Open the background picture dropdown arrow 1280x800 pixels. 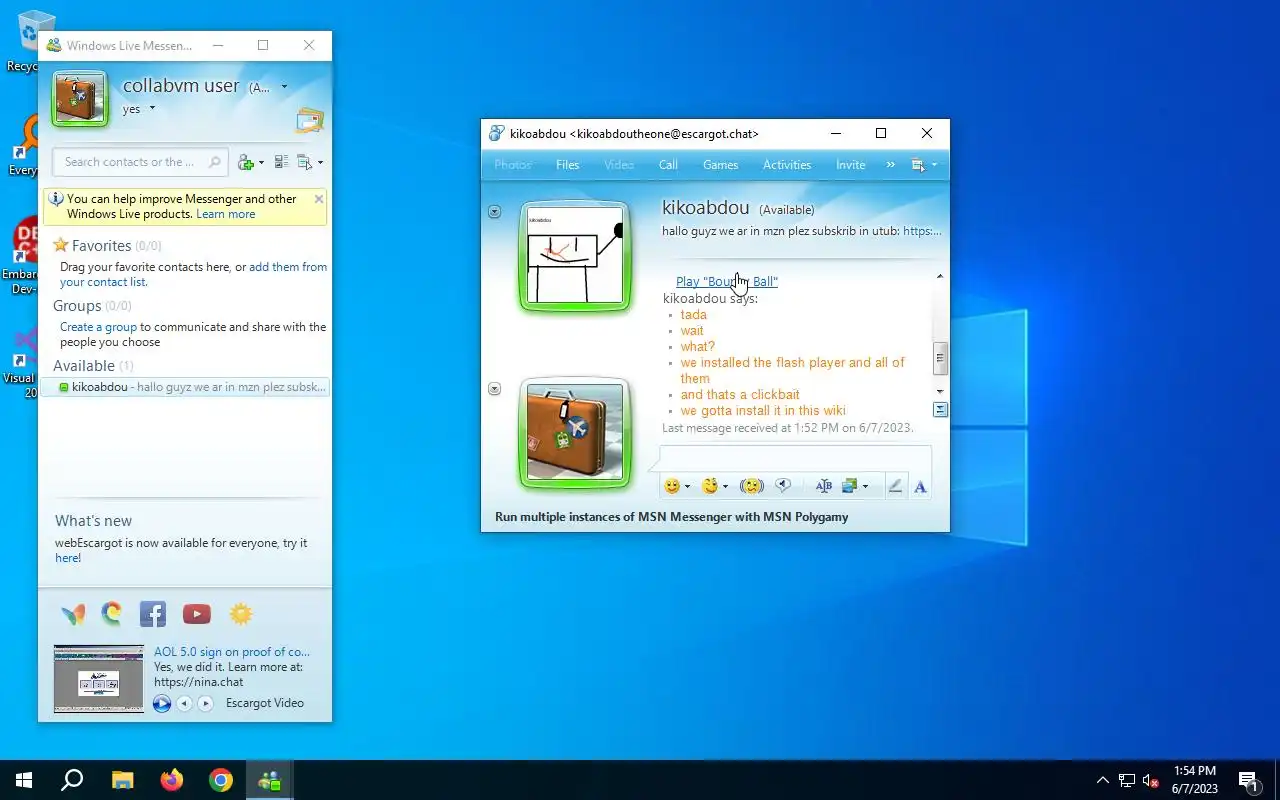point(865,487)
